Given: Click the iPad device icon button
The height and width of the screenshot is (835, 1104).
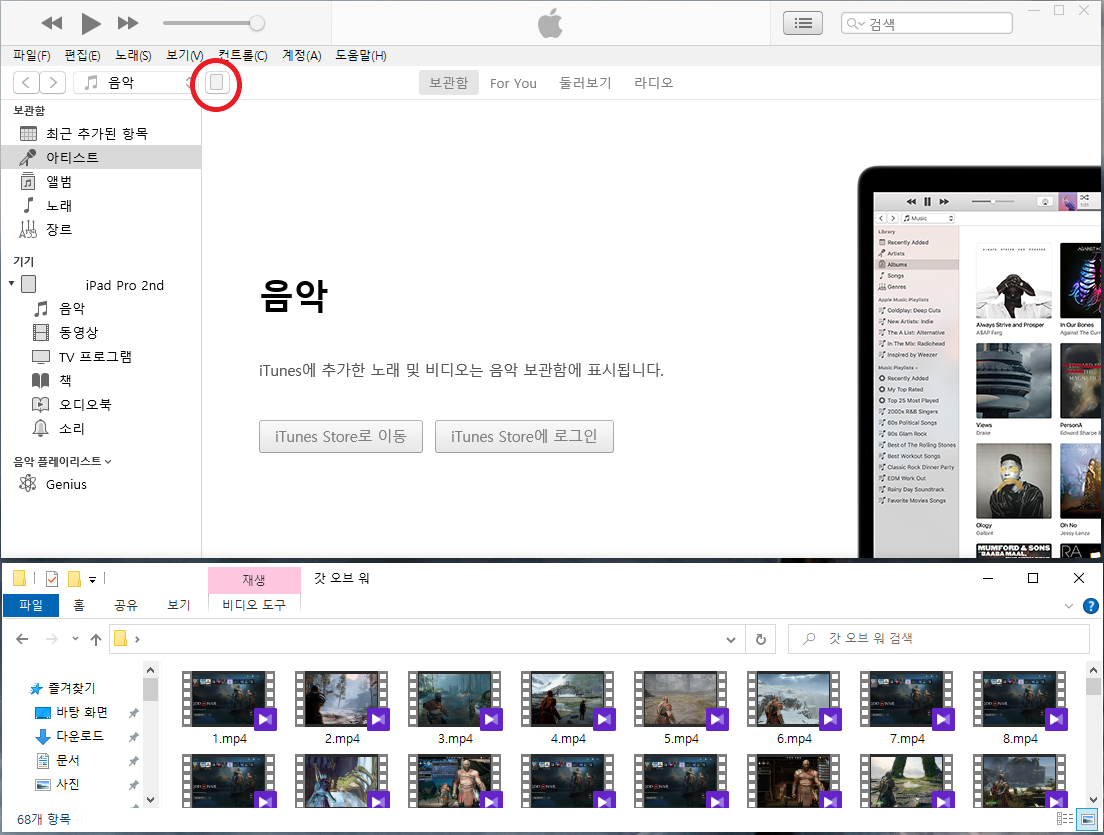Looking at the screenshot, I should click(x=217, y=82).
